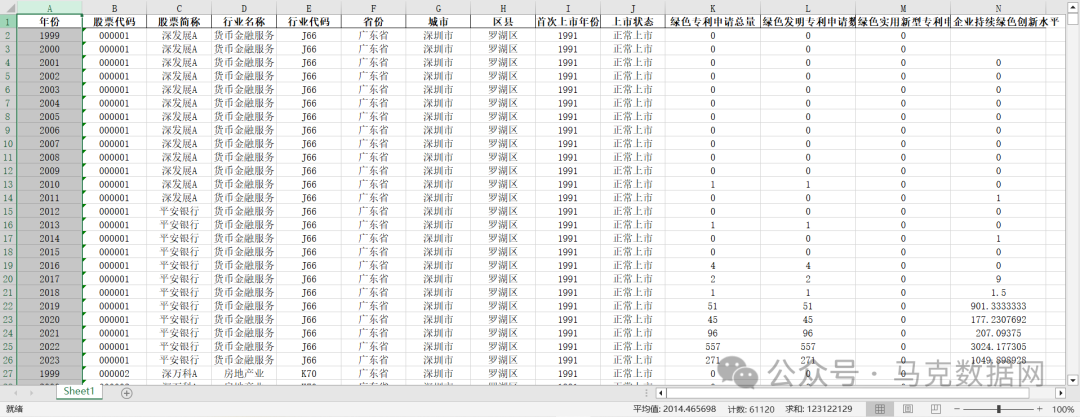Select cell with value 207.09375
Viewport: 1080px width, 417px height.
click(998, 333)
